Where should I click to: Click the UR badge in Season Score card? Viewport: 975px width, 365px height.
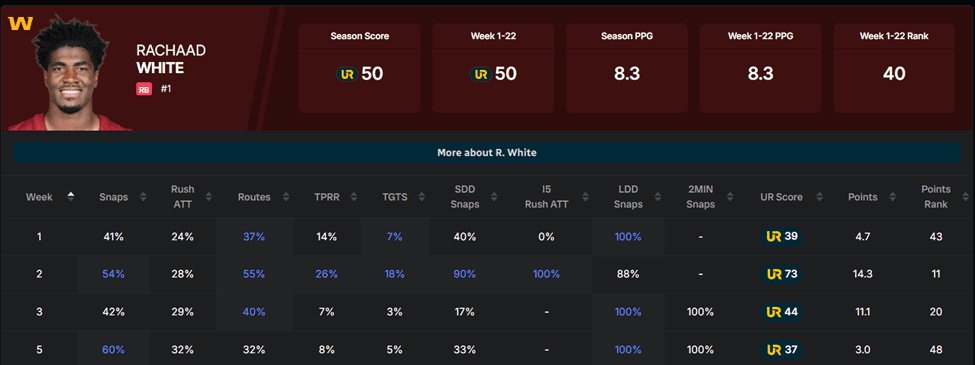[x=347, y=74]
